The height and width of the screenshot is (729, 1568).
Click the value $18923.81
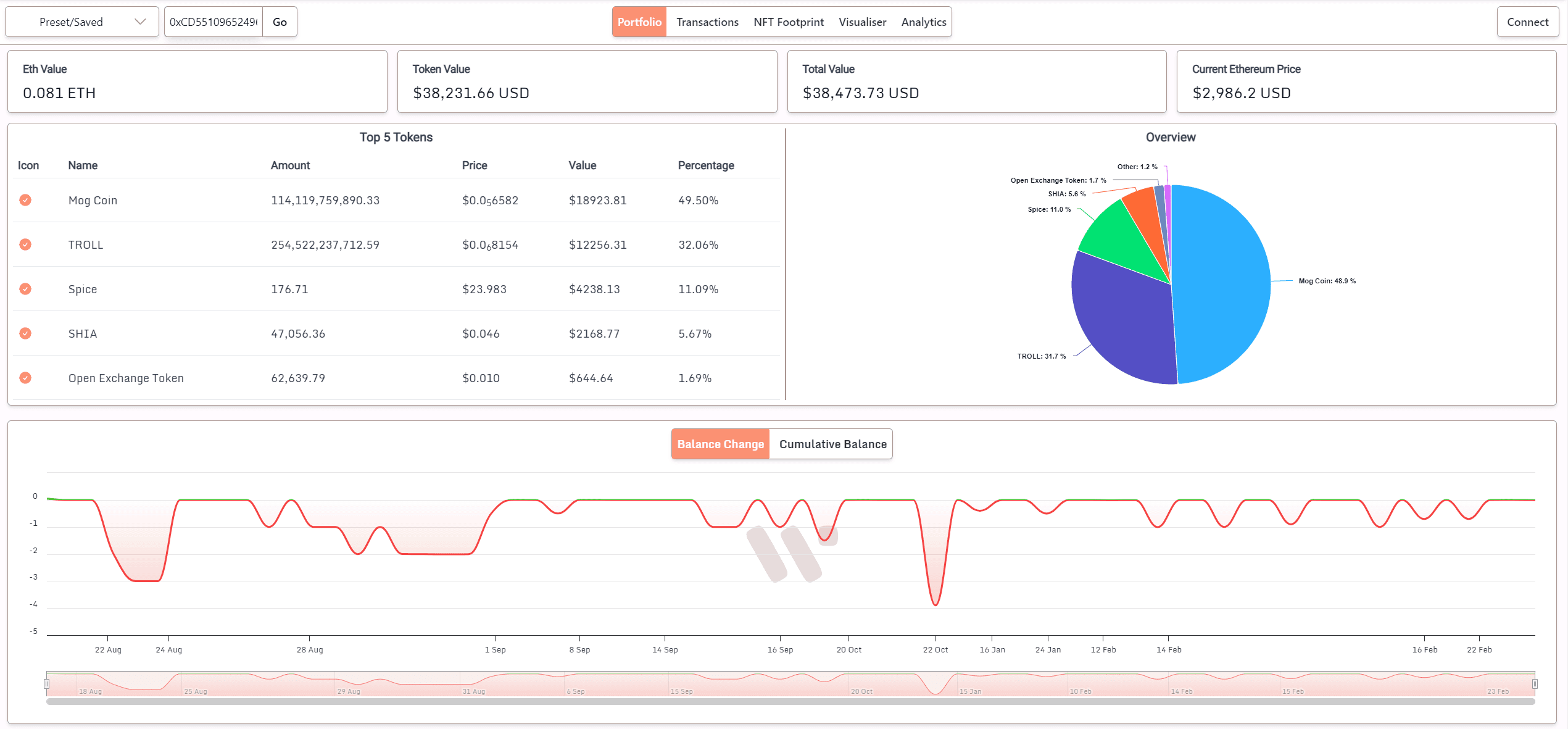[x=598, y=201]
